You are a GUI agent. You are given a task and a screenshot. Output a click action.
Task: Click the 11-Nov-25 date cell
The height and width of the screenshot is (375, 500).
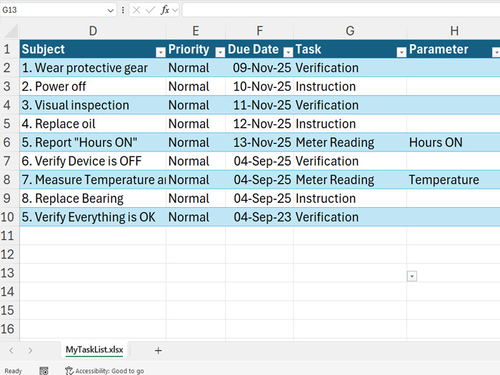point(260,105)
